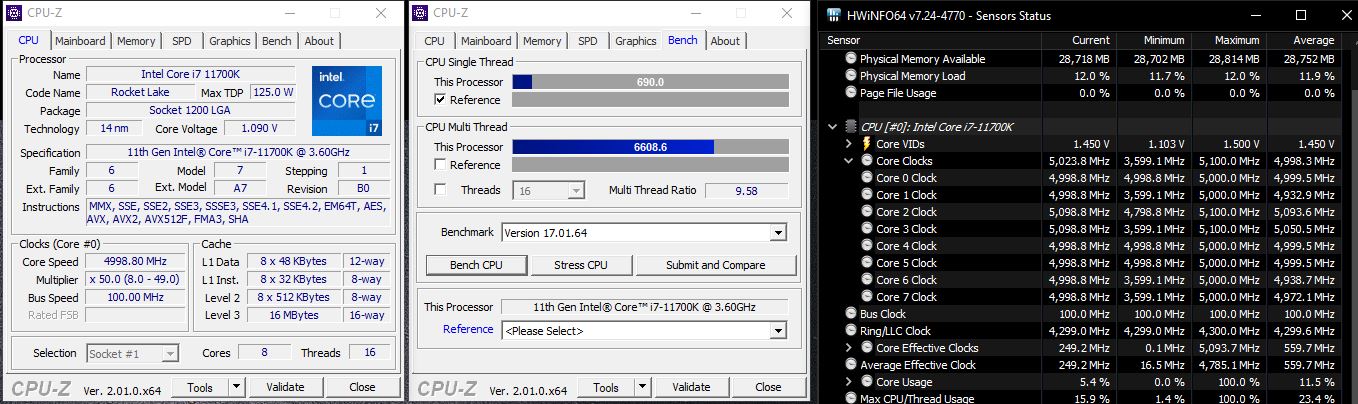Image resolution: width=1358 pixels, height=404 pixels.
Task: Click Validate in the left CPU-Z window
Action: [286, 387]
